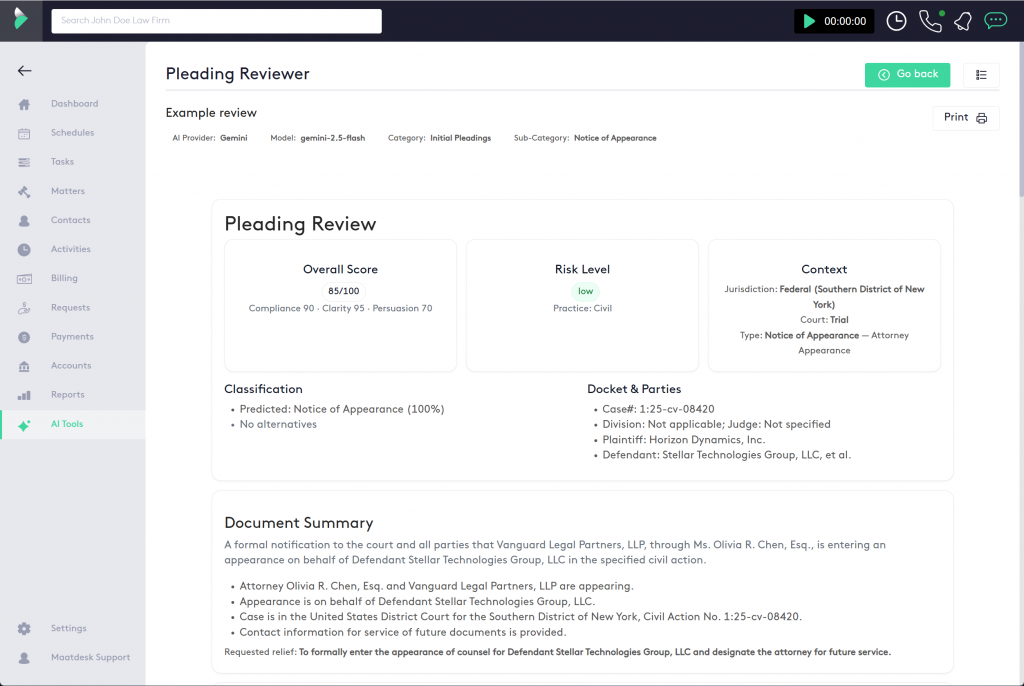The height and width of the screenshot is (686, 1024).
Task: Click the Maatdesk logo icon
Action: click(21, 20)
